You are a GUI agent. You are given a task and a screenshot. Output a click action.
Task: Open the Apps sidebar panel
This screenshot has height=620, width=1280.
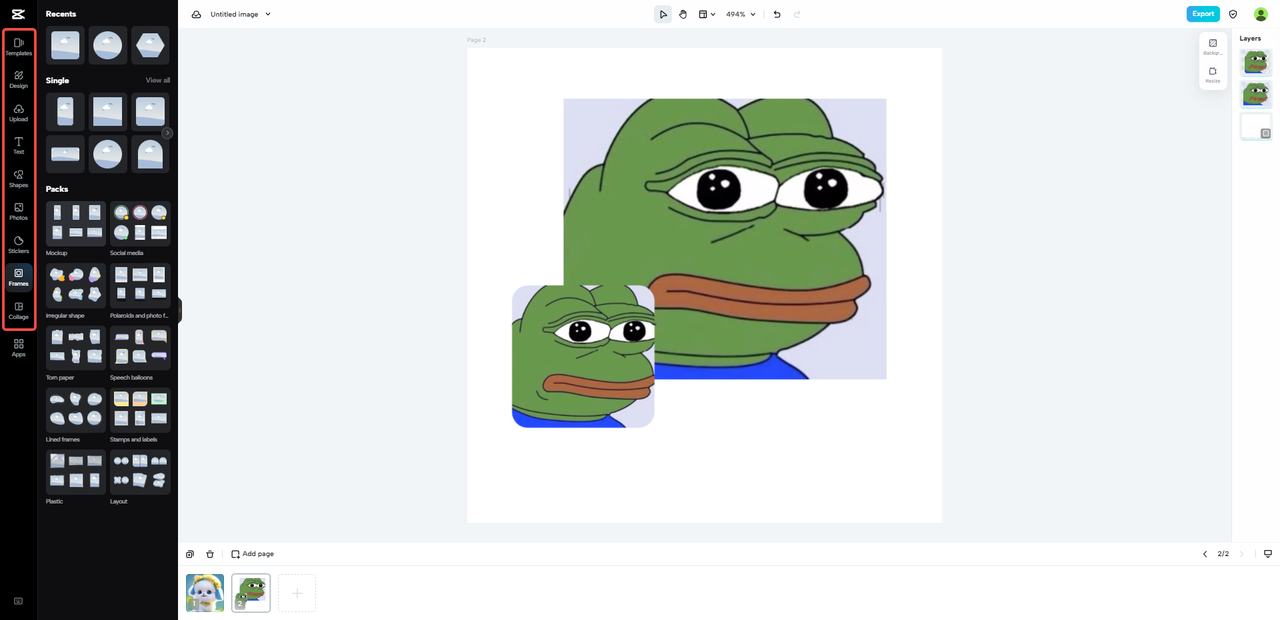click(18, 347)
